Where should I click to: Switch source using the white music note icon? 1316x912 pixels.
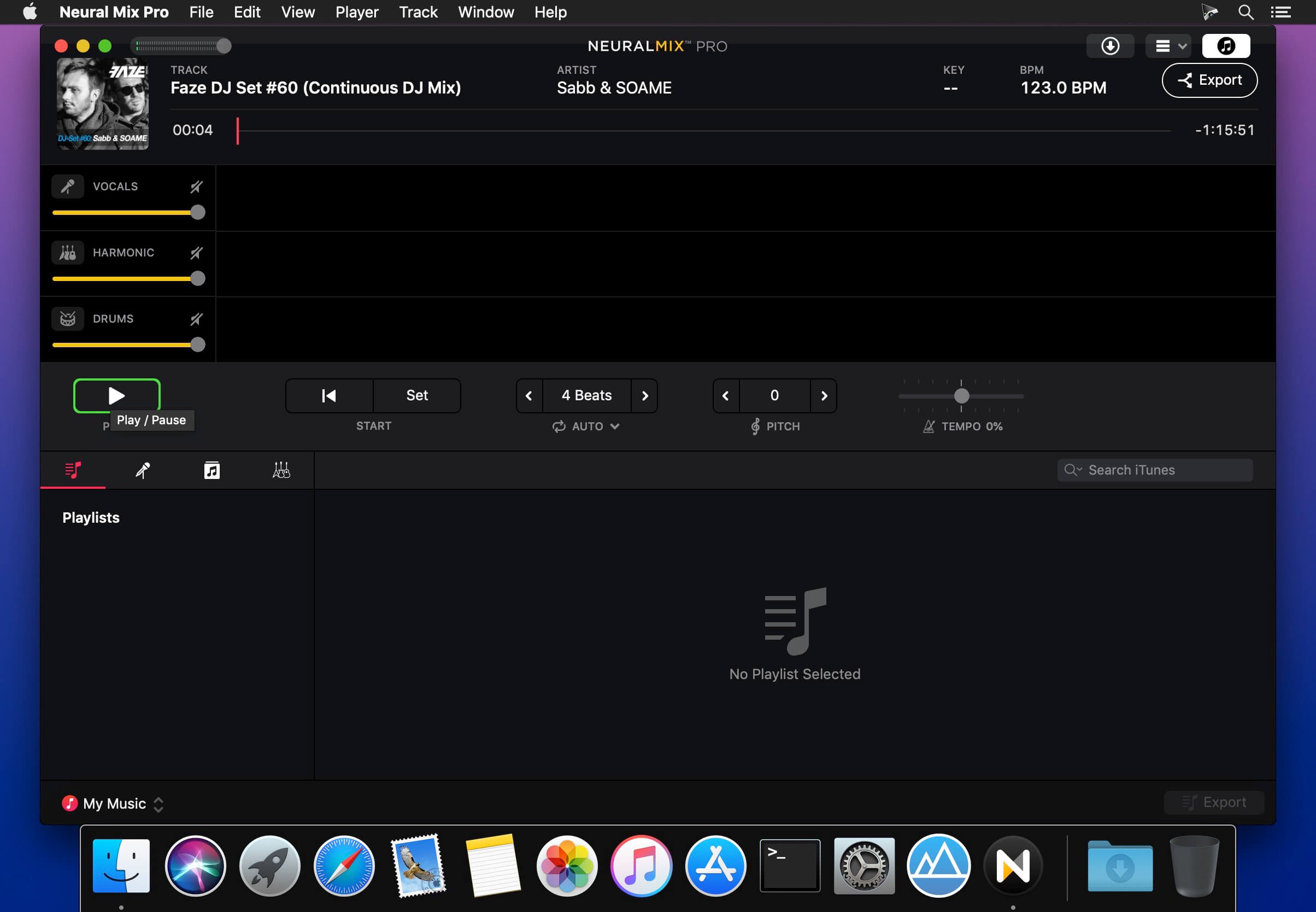[x=1227, y=46]
